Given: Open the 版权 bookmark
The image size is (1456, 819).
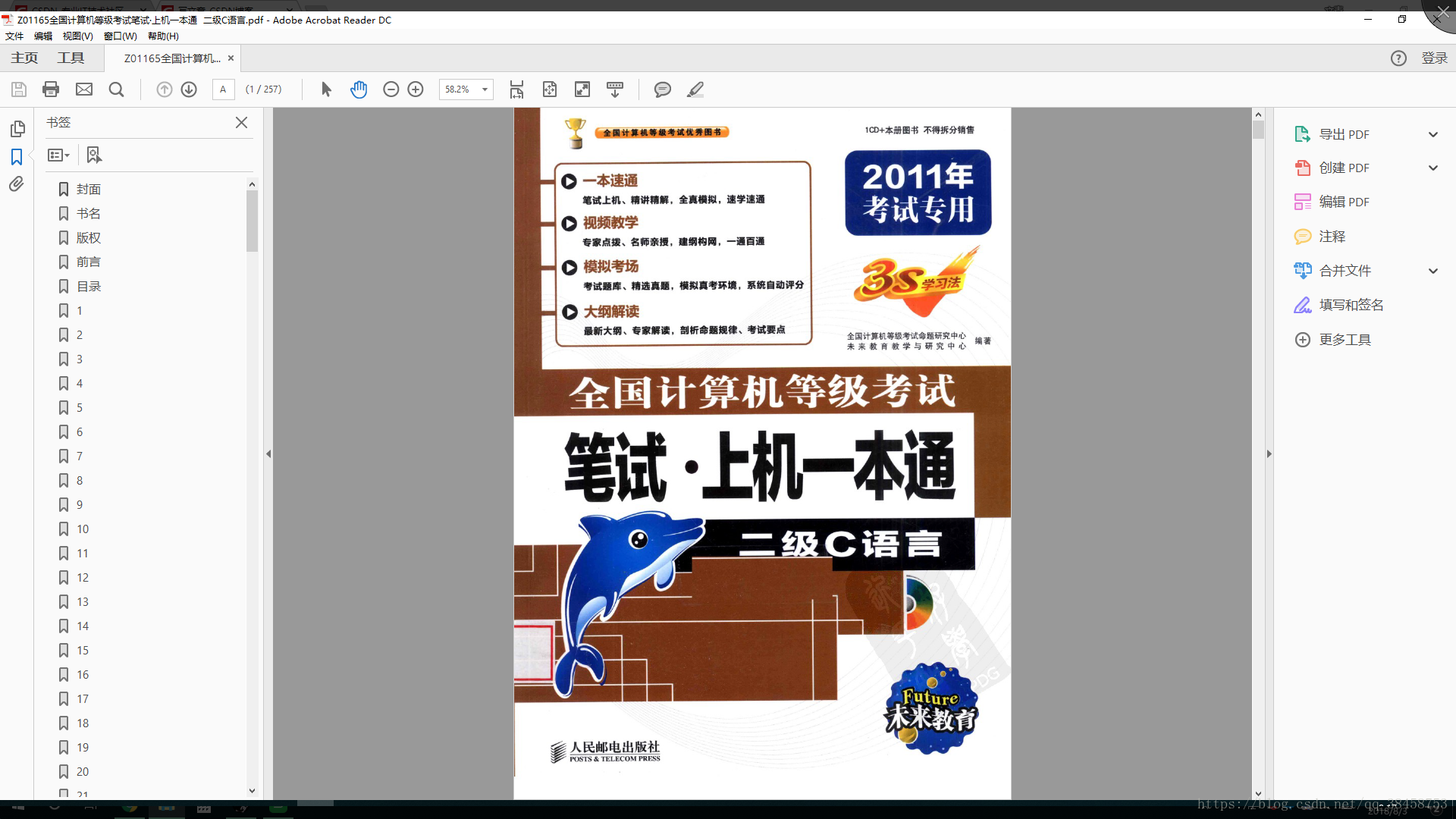Looking at the screenshot, I should click(89, 237).
